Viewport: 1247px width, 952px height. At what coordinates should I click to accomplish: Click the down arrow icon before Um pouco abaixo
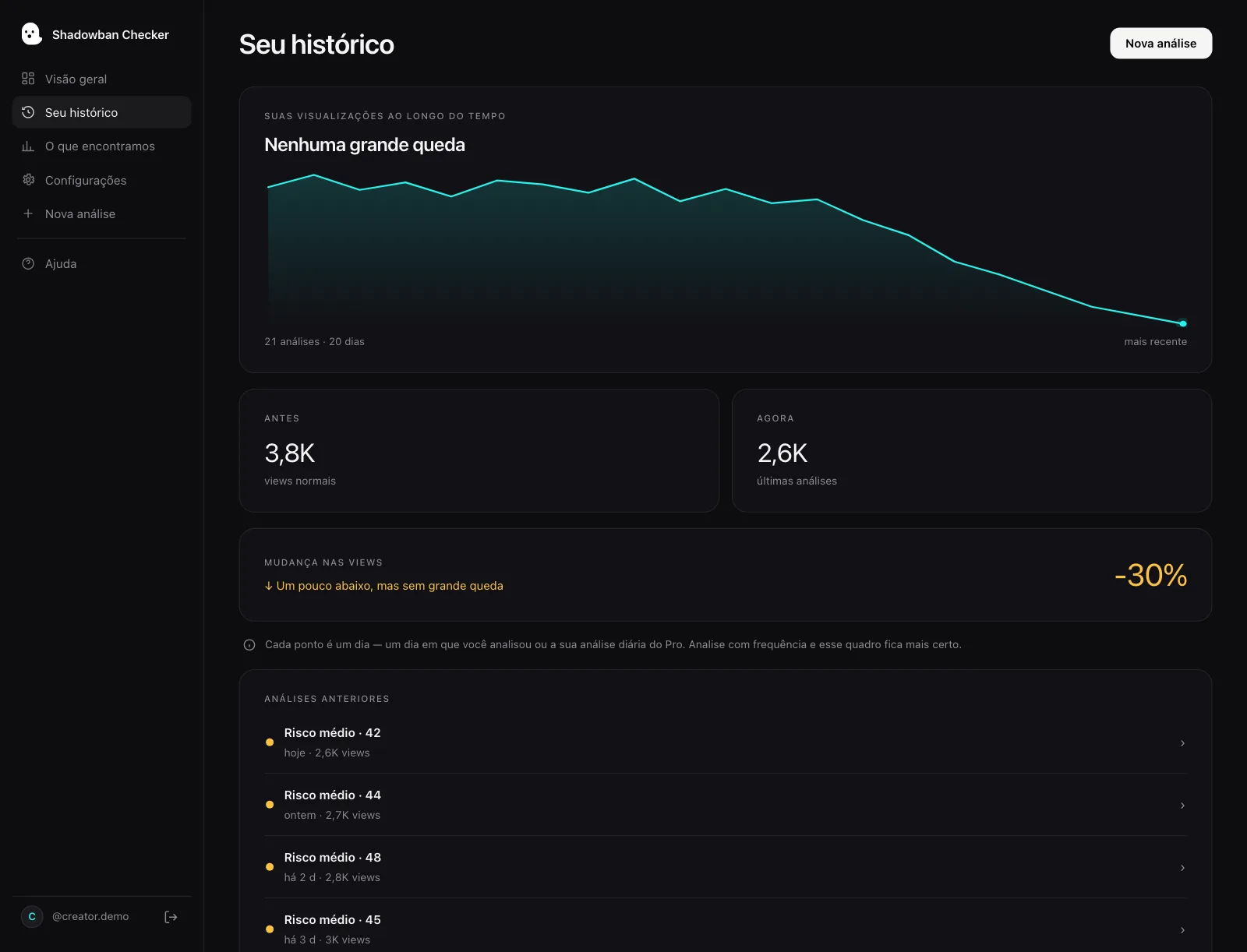[269, 586]
